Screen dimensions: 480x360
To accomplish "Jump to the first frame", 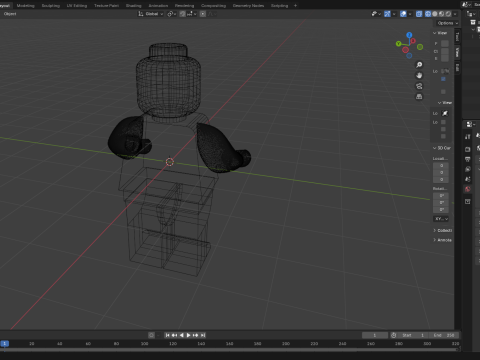I will [167, 335].
